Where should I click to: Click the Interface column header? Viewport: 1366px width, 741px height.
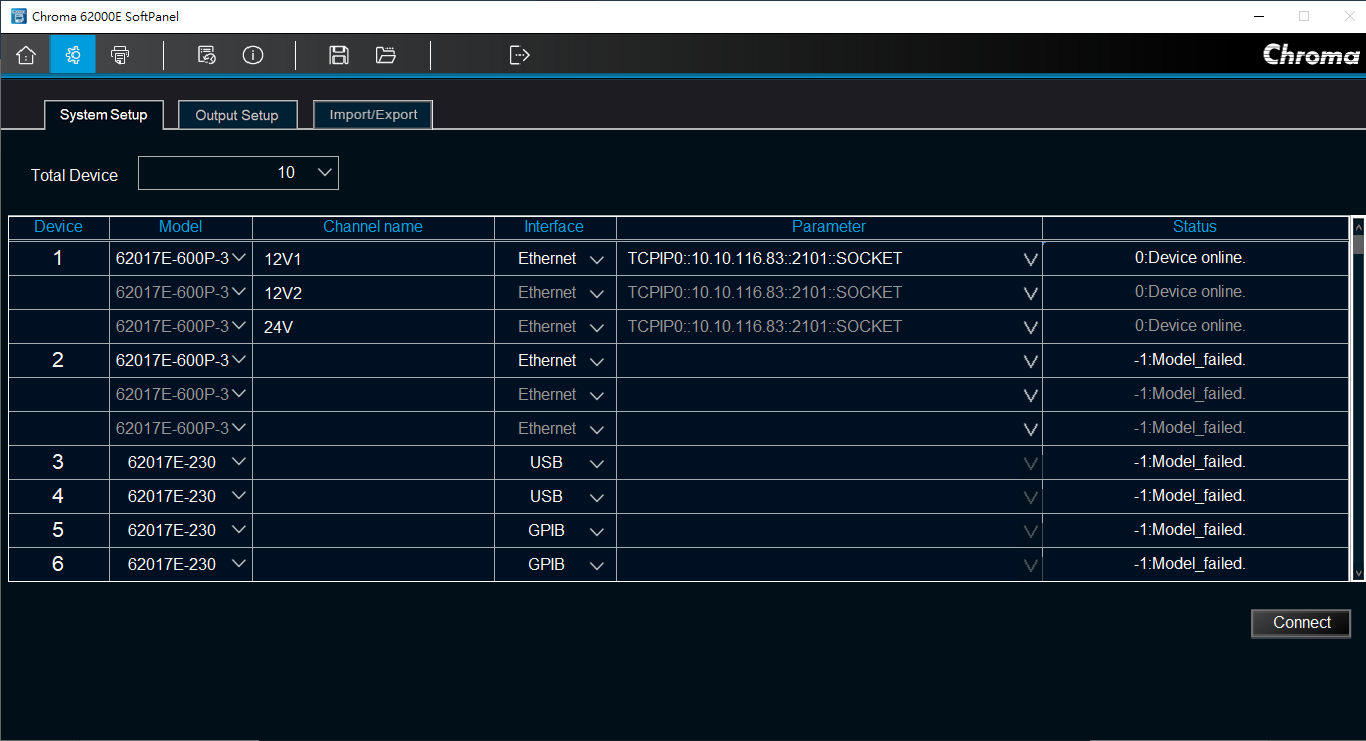[554, 227]
